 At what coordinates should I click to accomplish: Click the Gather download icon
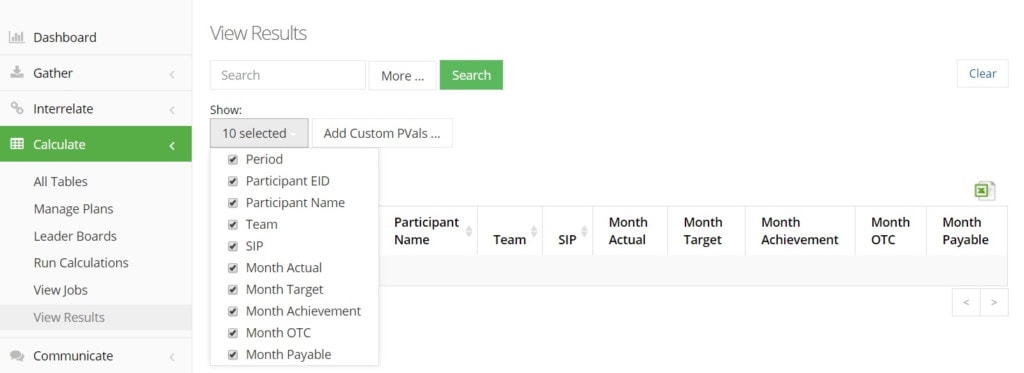click(x=16, y=73)
